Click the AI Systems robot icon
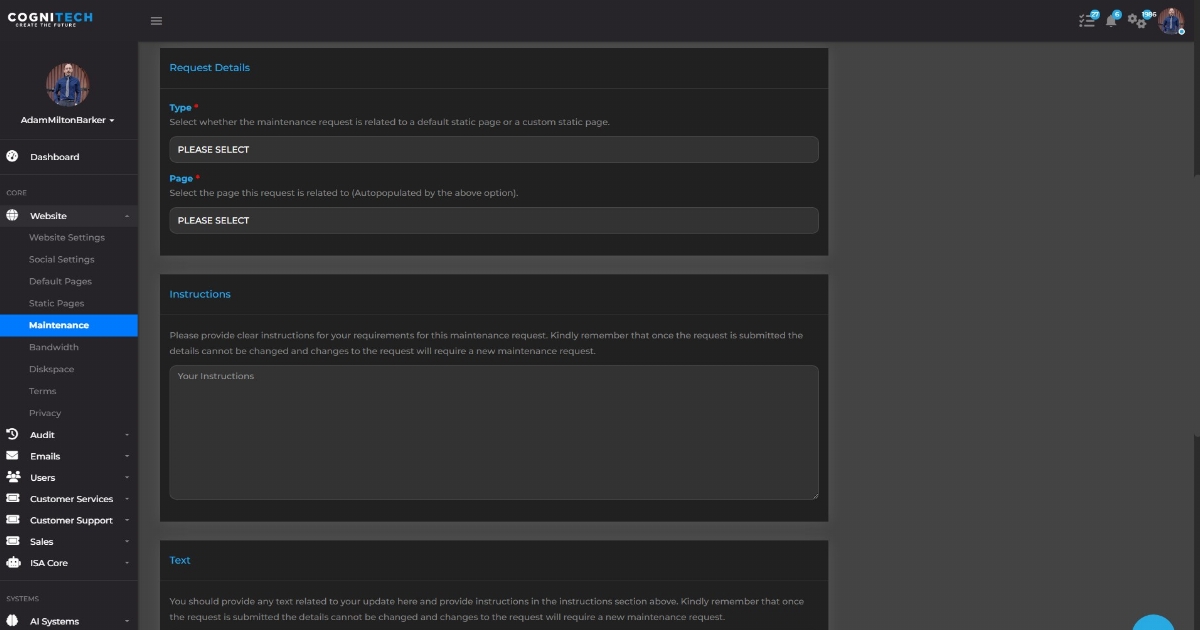The height and width of the screenshot is (630, 1200). (11, 621)
